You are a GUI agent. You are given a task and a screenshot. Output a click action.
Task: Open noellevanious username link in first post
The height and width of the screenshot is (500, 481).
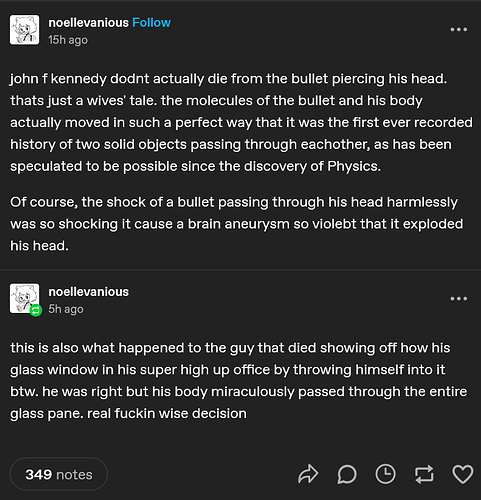click(88, 23)
